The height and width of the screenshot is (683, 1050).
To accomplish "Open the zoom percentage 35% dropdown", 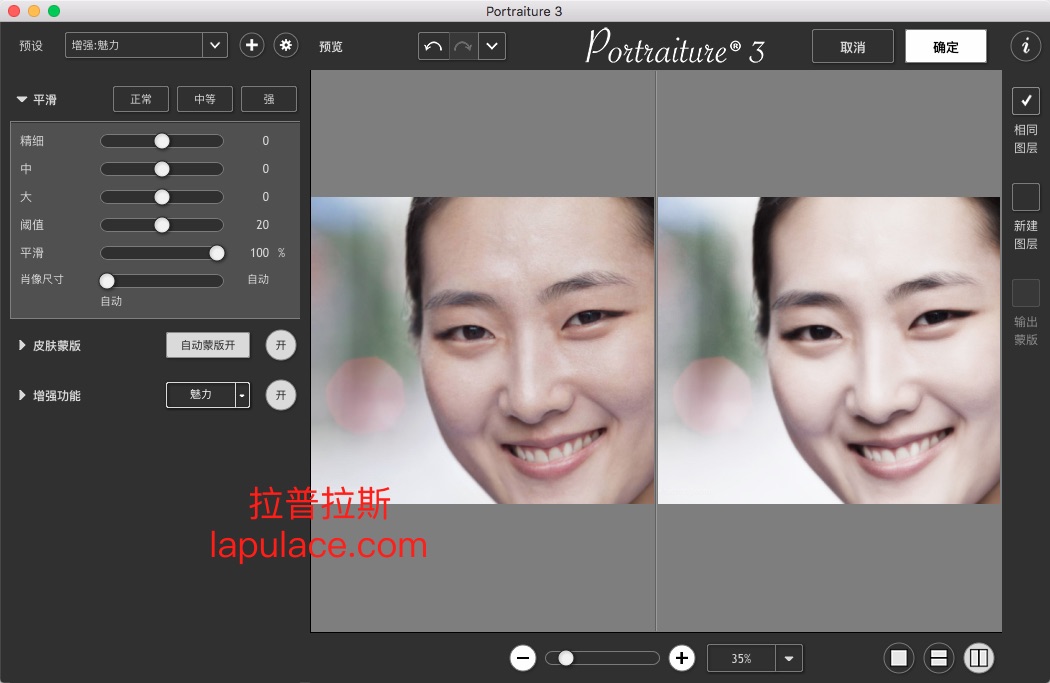I will (789, 658).
